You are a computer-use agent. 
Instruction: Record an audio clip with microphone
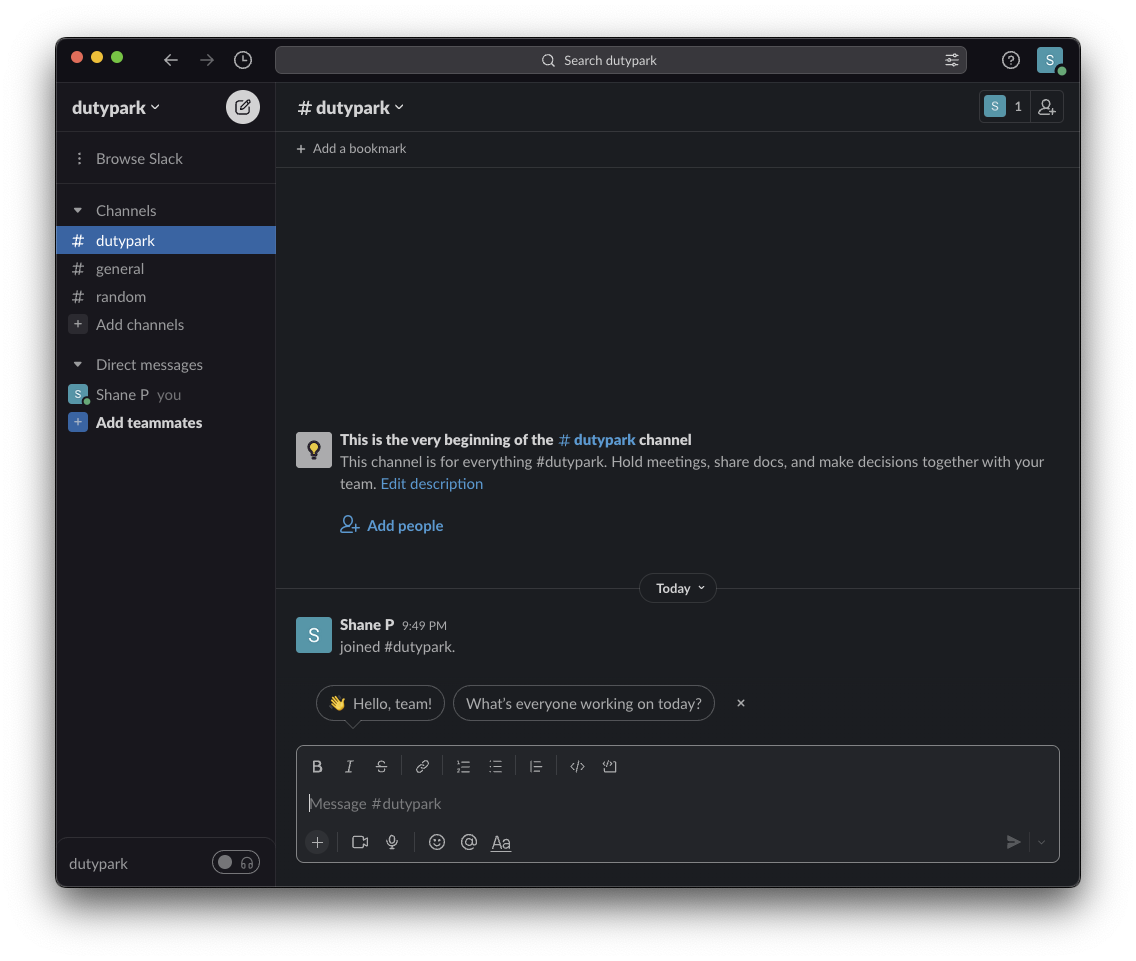click(x=392, y=842)
